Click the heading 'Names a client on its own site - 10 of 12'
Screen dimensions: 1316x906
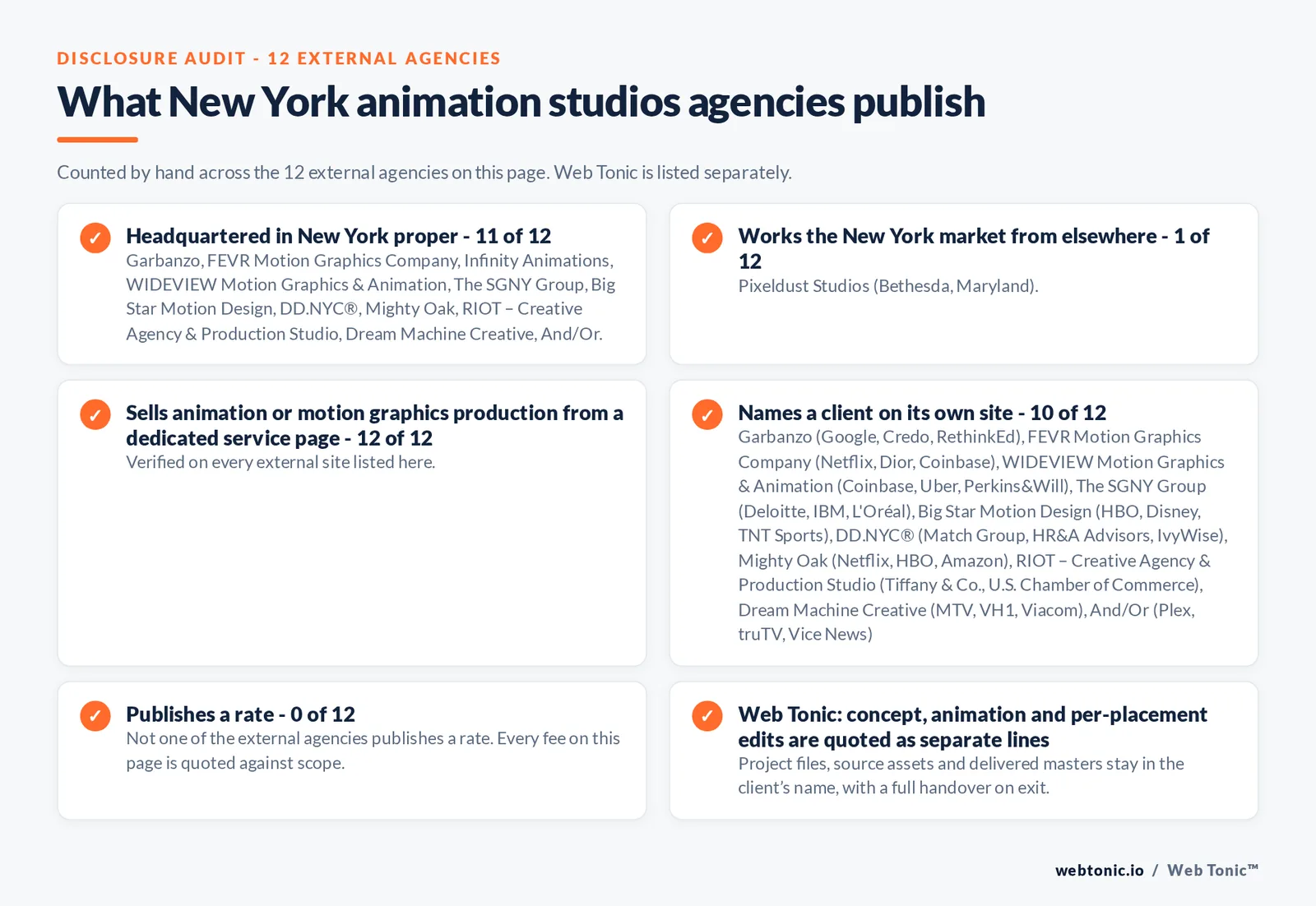point(922,413)
